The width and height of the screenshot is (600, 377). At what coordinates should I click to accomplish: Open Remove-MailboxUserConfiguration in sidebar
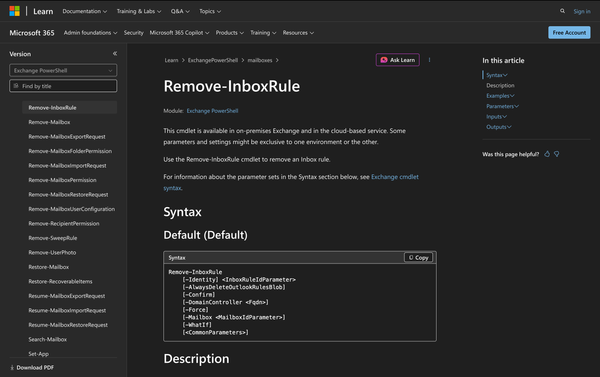pyautogui.click(x=72, y=209)
